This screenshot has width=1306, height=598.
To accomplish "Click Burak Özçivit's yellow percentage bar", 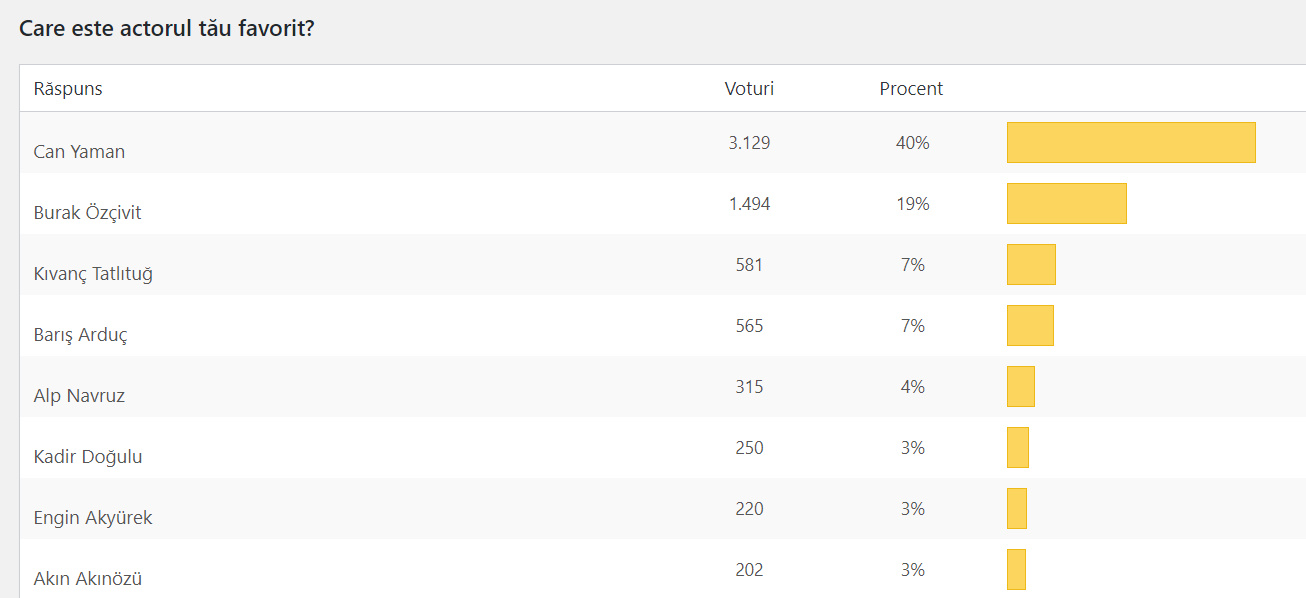I will tap(1066, 203).
